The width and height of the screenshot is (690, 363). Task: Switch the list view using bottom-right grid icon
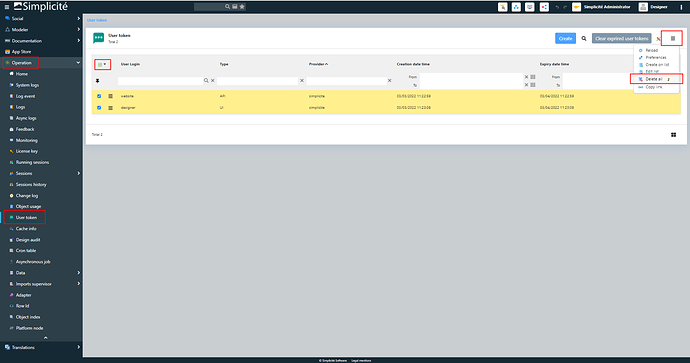[673, 135]
